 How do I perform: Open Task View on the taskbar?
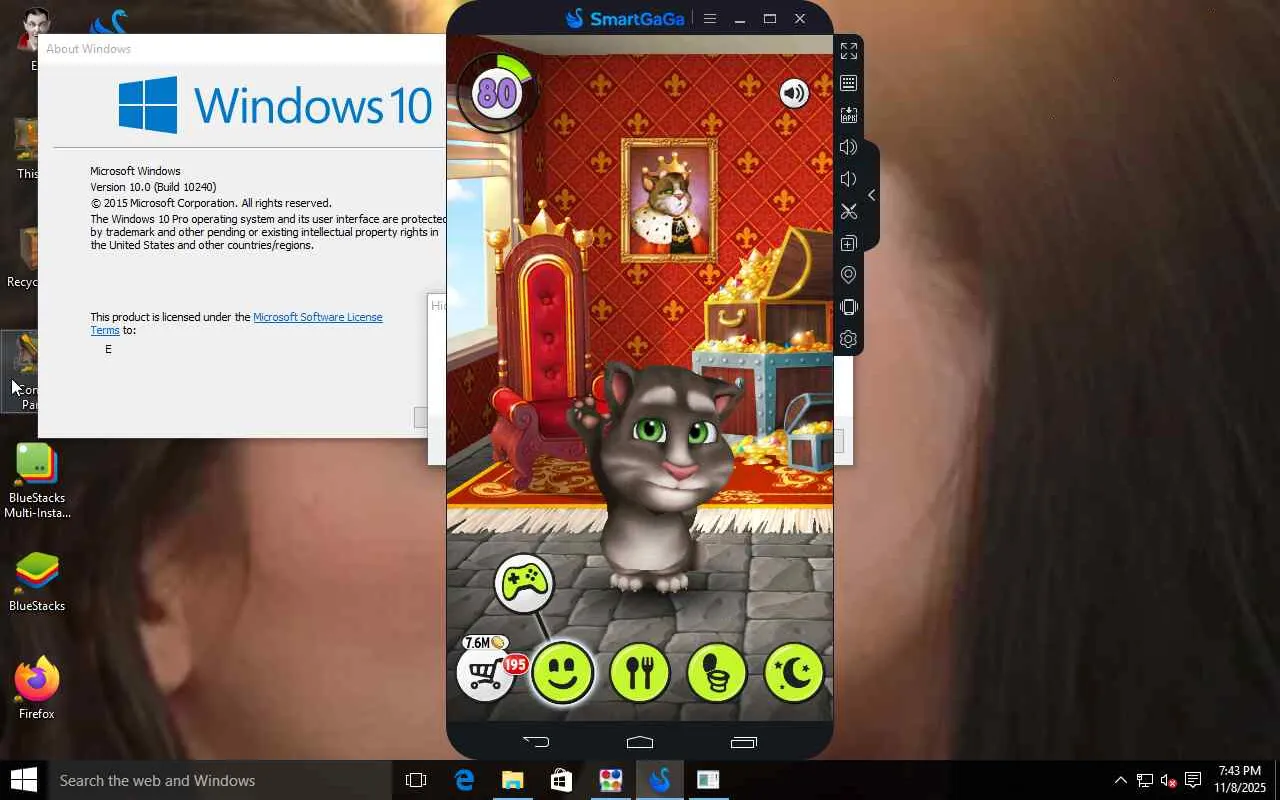416,780
